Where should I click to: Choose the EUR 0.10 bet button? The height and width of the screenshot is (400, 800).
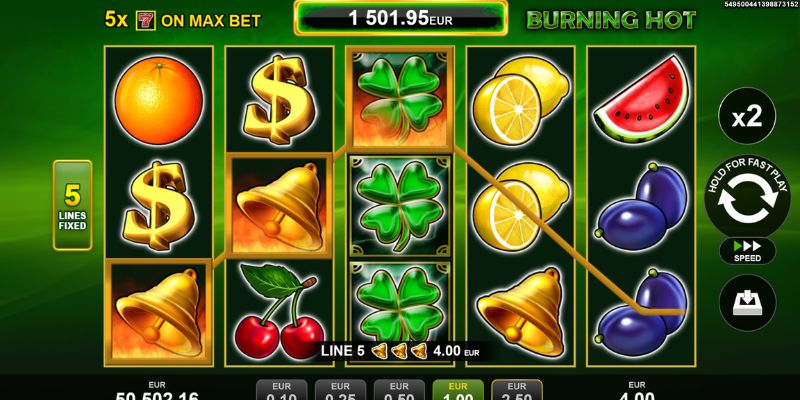coord(281,391)
